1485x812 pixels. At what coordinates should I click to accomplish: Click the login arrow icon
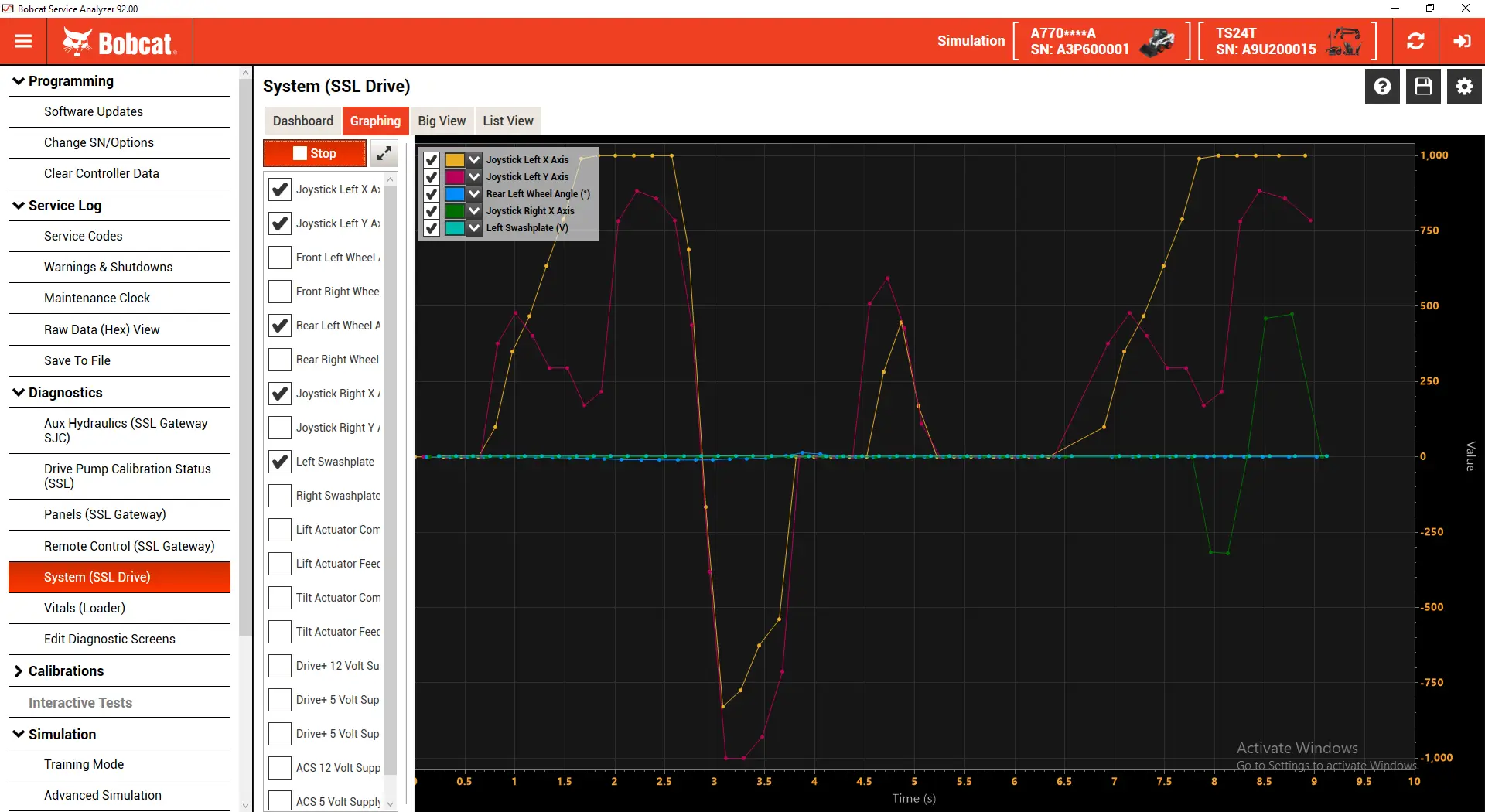tap(1462, 42)
